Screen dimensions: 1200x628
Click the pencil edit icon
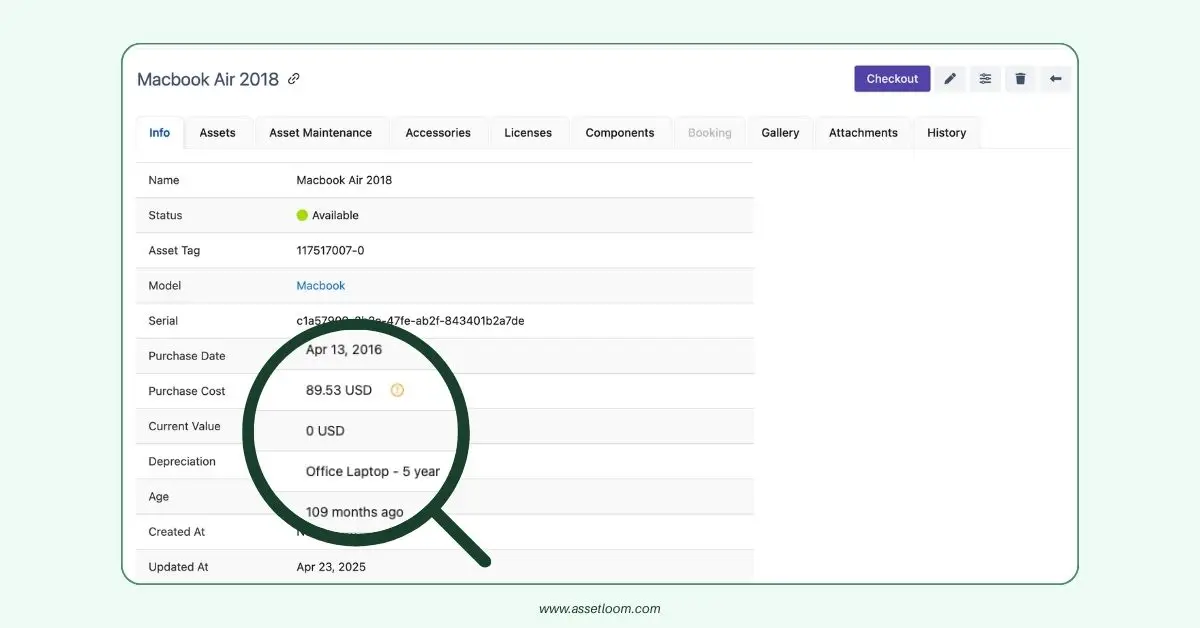pyautogui.click(x=950, y=79)
